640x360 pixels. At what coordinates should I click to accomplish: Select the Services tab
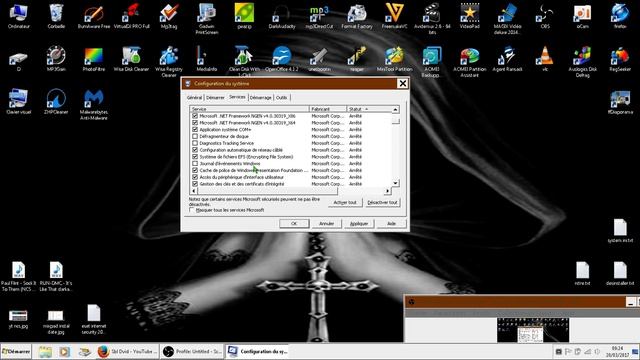pyautogui.click(x=237, y=97)
